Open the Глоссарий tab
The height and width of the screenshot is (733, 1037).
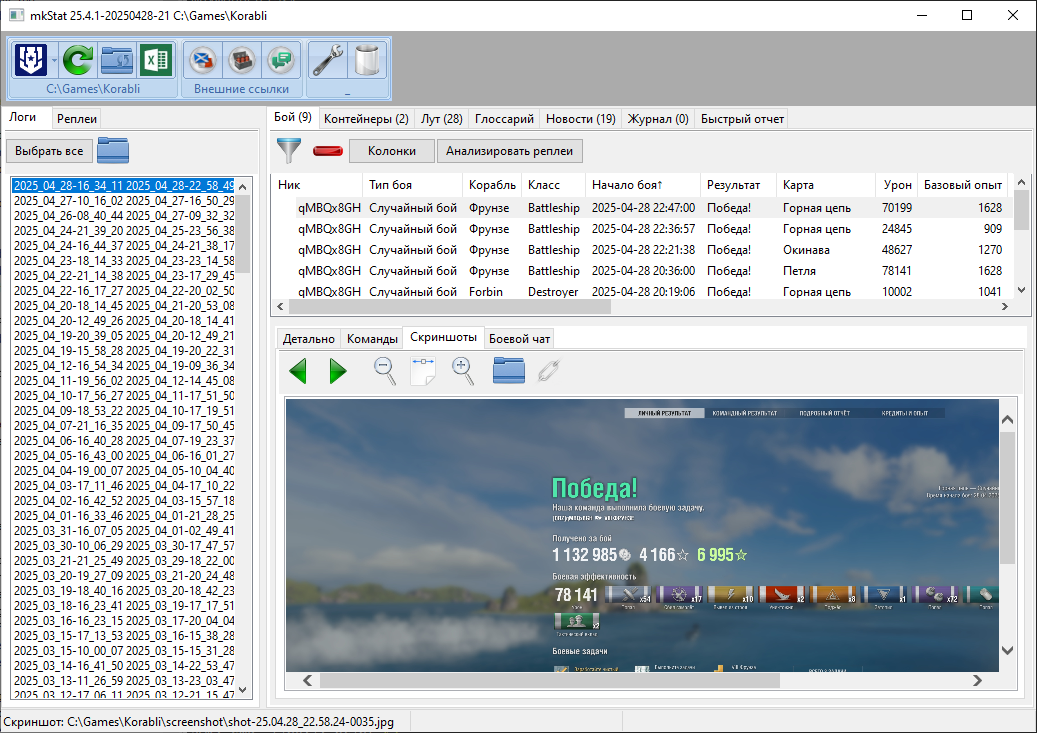[504, 118]
